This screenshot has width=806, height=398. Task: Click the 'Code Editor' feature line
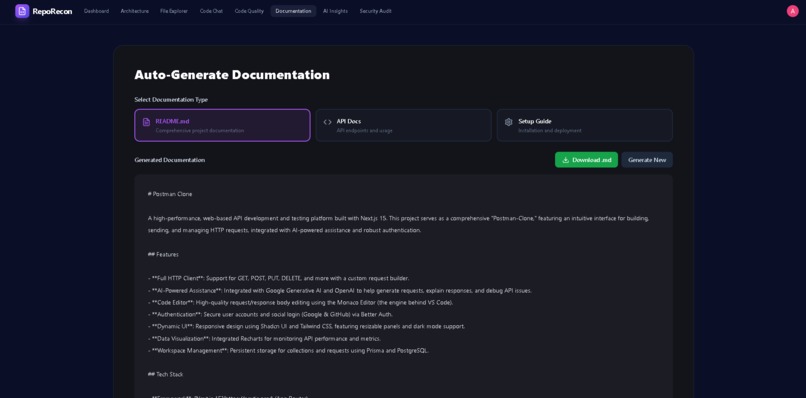pos(300,302)
